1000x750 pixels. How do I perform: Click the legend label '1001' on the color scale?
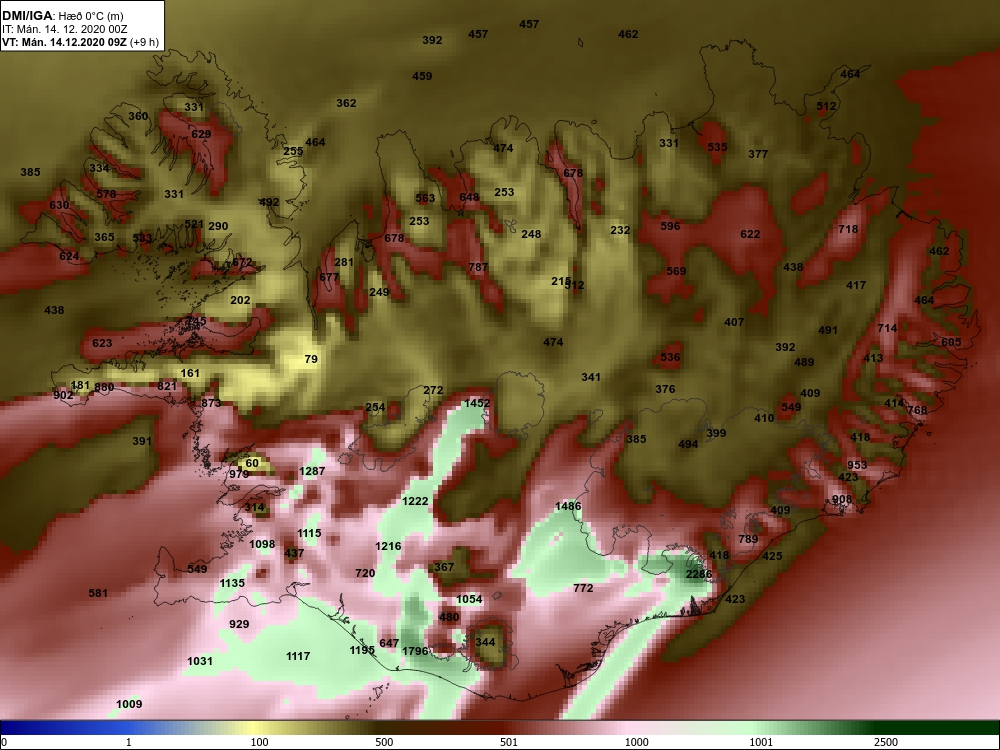pyautogui.click(x=761, y=742)
